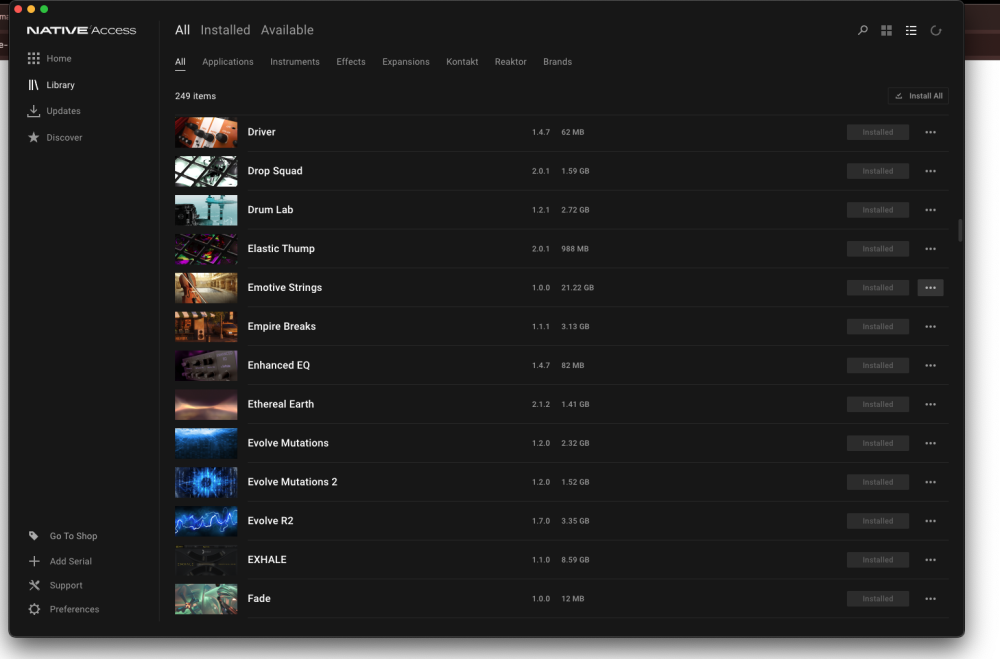Click the Native Access logo

(81, 30)
